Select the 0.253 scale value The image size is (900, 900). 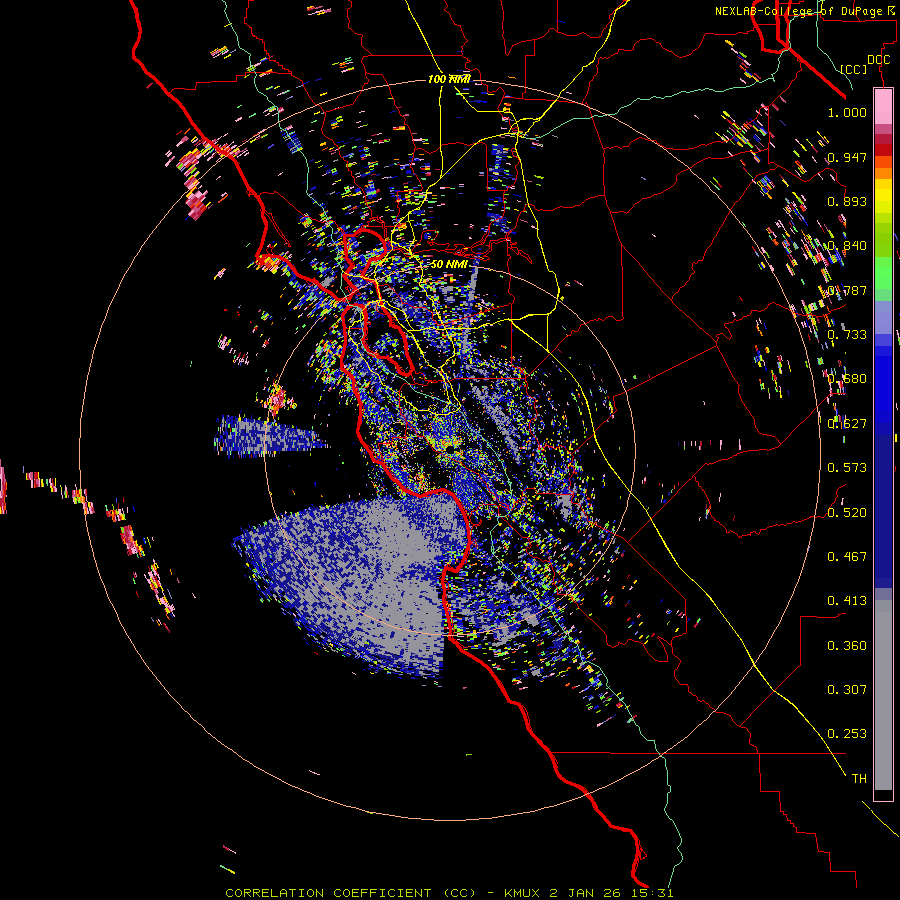847,734
